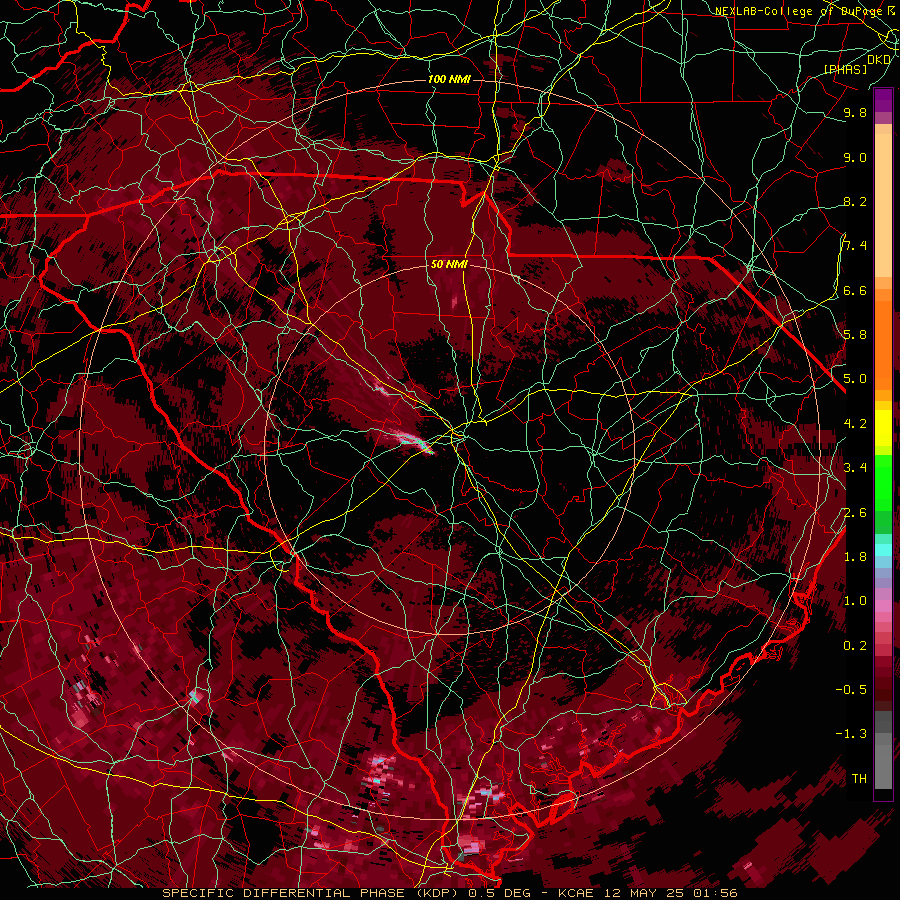Click the 2.6 scale value
900x900 pixels.
[855, 513]
